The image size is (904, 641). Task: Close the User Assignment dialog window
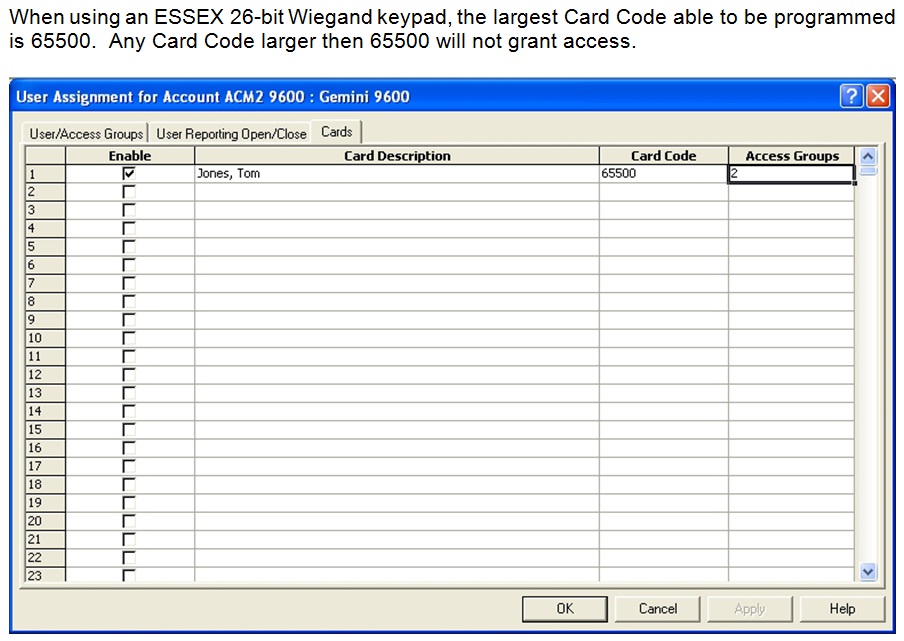[876, 96]
